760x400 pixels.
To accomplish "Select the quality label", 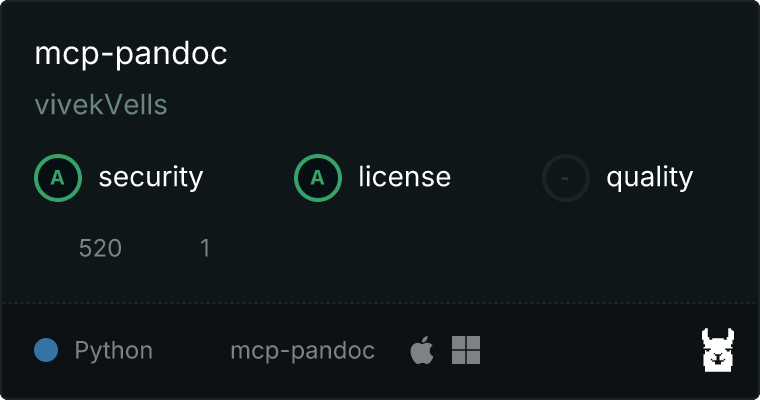I will (649, 177).
